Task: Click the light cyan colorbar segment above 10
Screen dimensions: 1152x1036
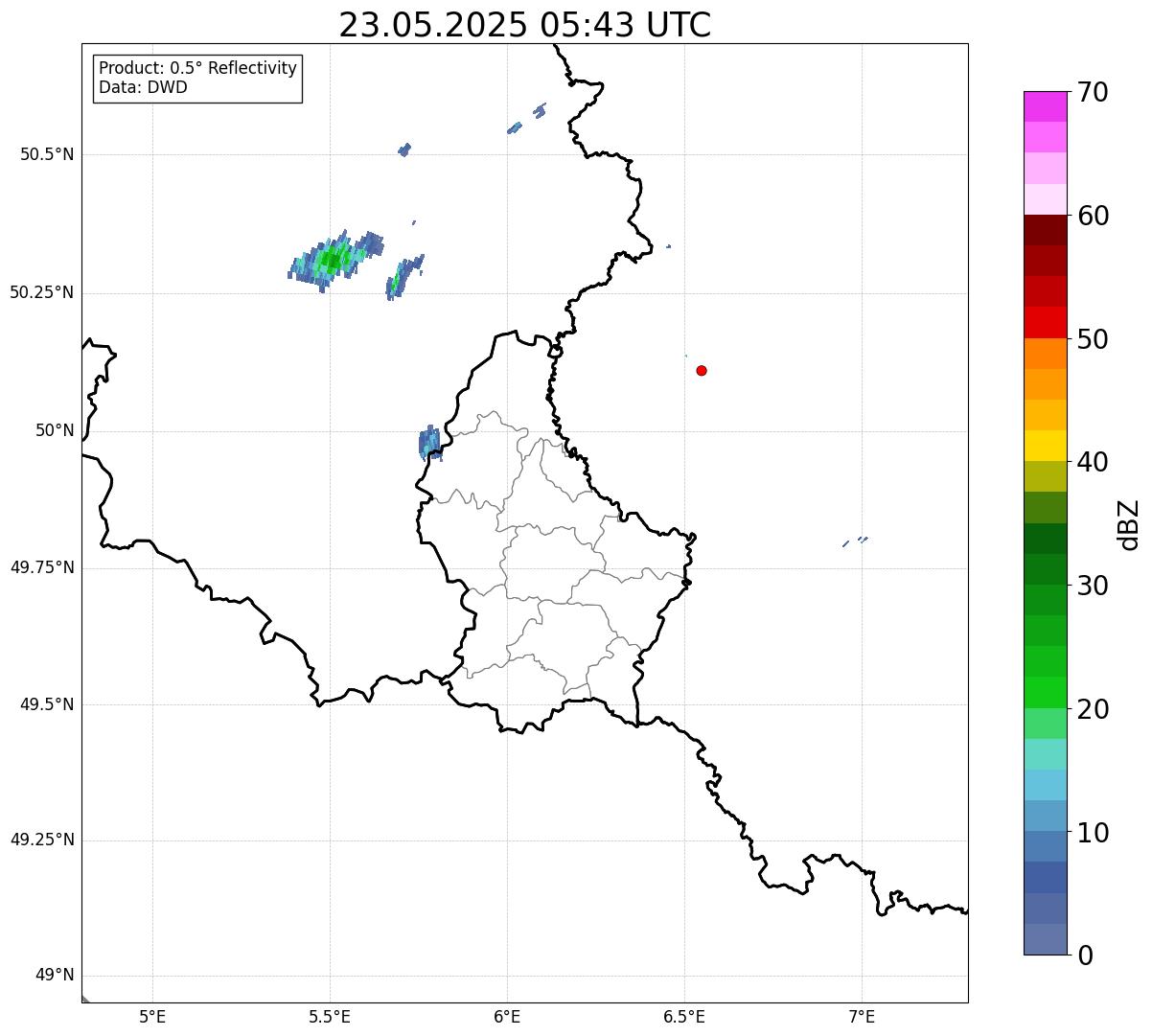Action: [x=1045, y=785]
